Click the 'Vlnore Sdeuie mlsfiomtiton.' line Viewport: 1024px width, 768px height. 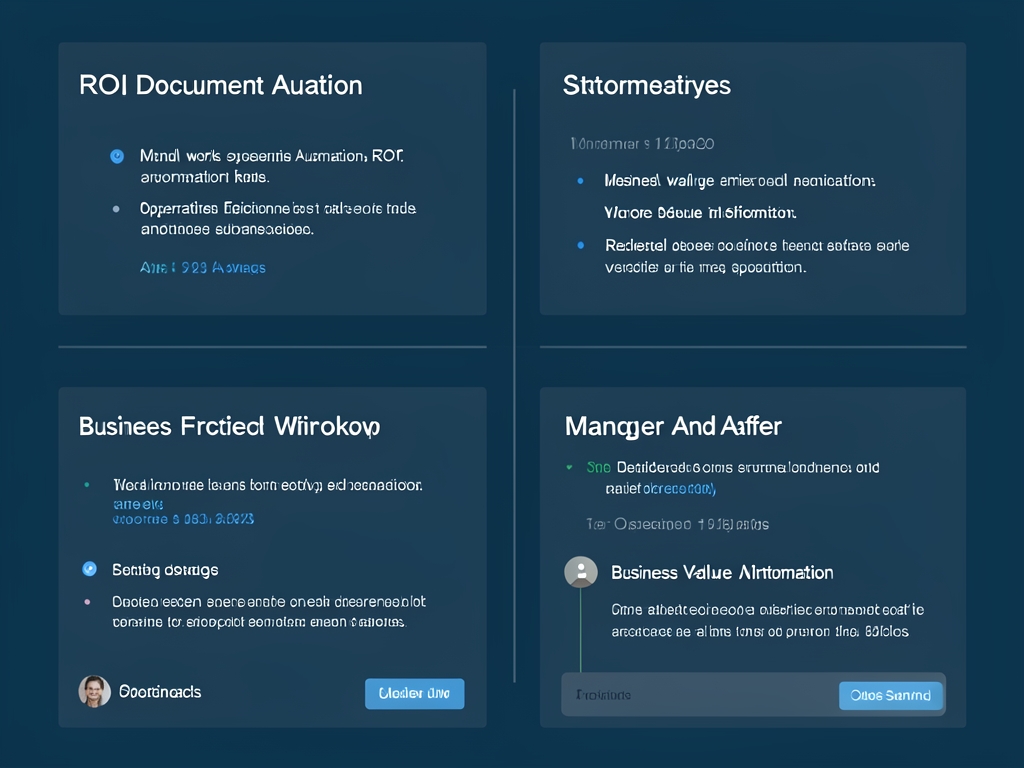tap(700, 213)
